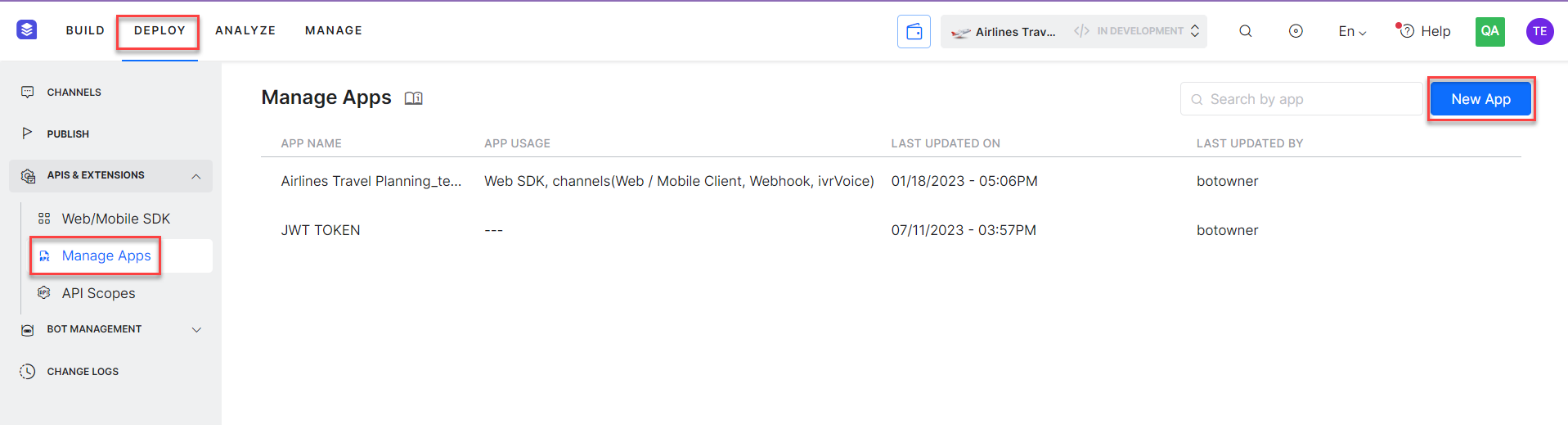
Task: Open the wallet icon in header
Action: click(x=914, y=32)
